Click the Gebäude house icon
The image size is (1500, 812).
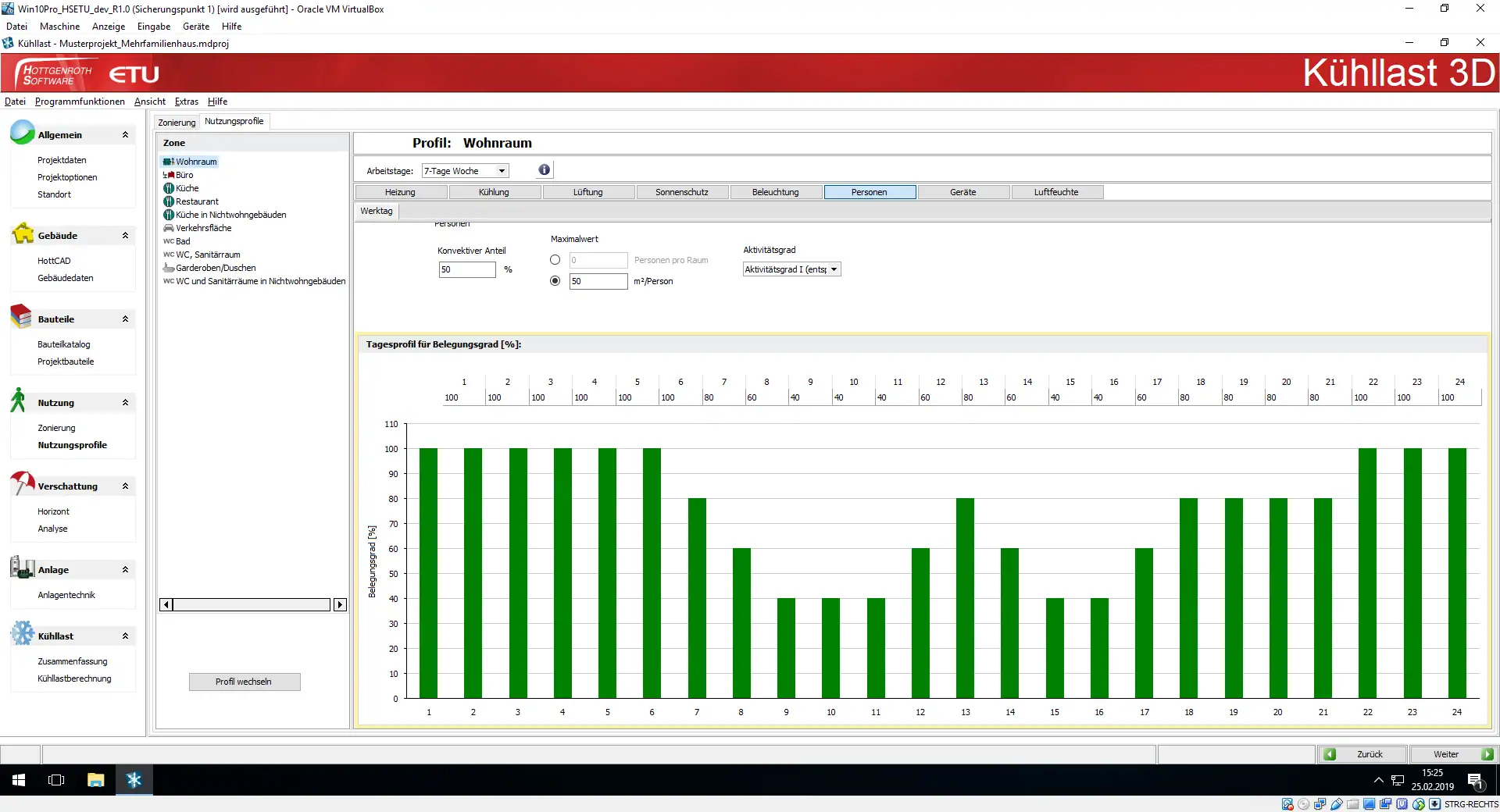(23, 233)
